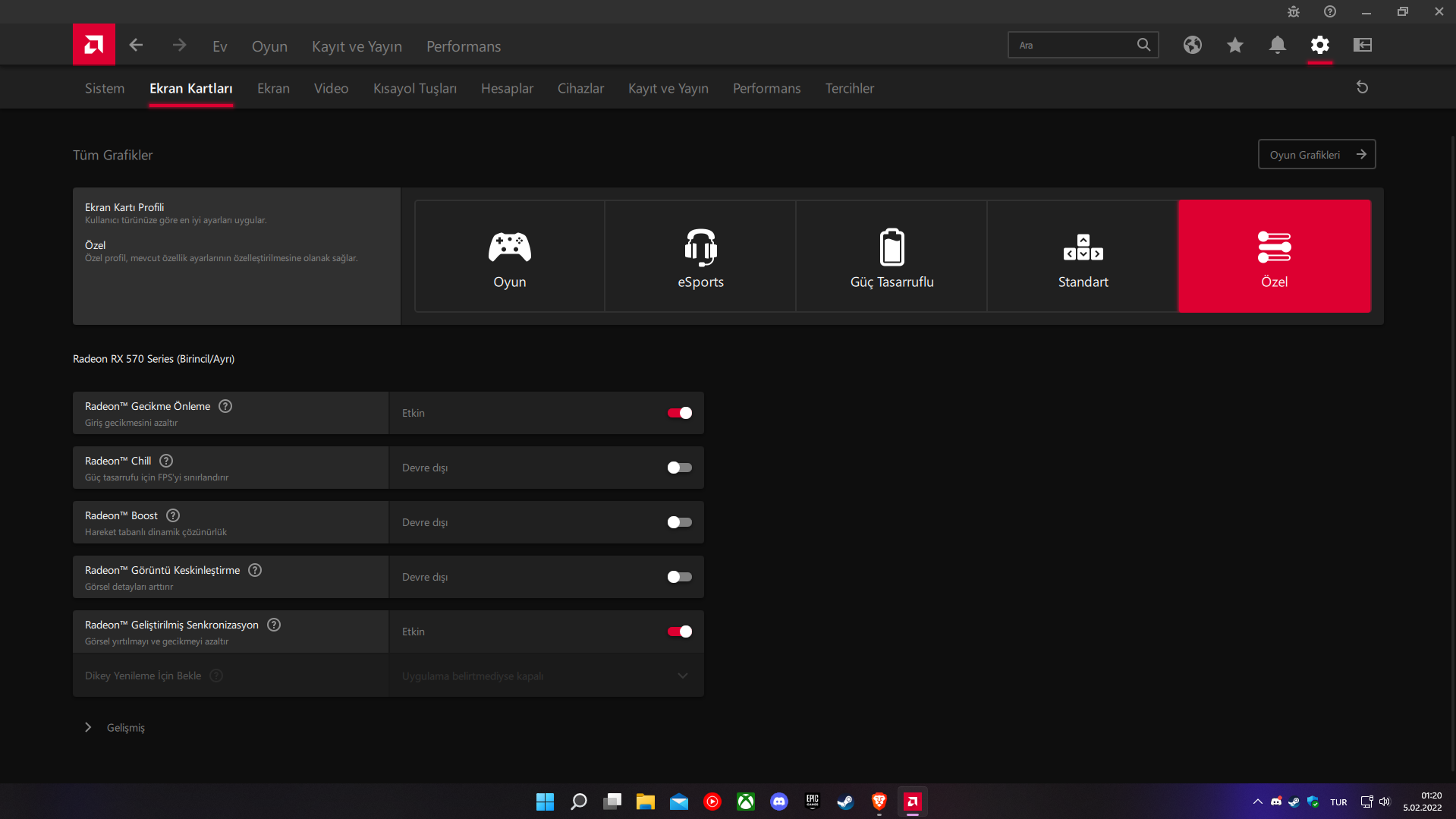Show help for Radeon Gecikme Önleme

pyautogui.click(x=225, y=406)
